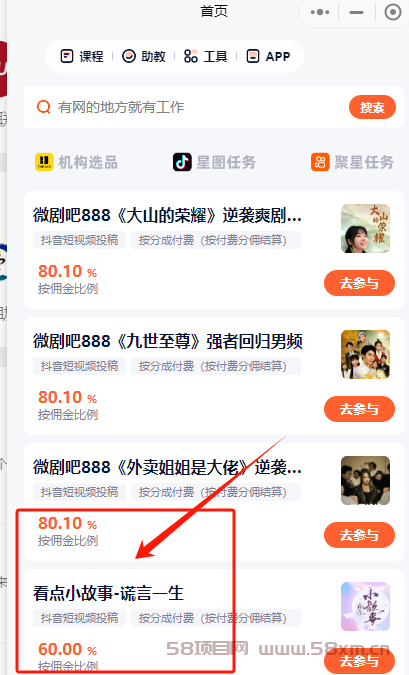
Task: Click the yellow 机构选品 logo icon
Action: [44, 162]
